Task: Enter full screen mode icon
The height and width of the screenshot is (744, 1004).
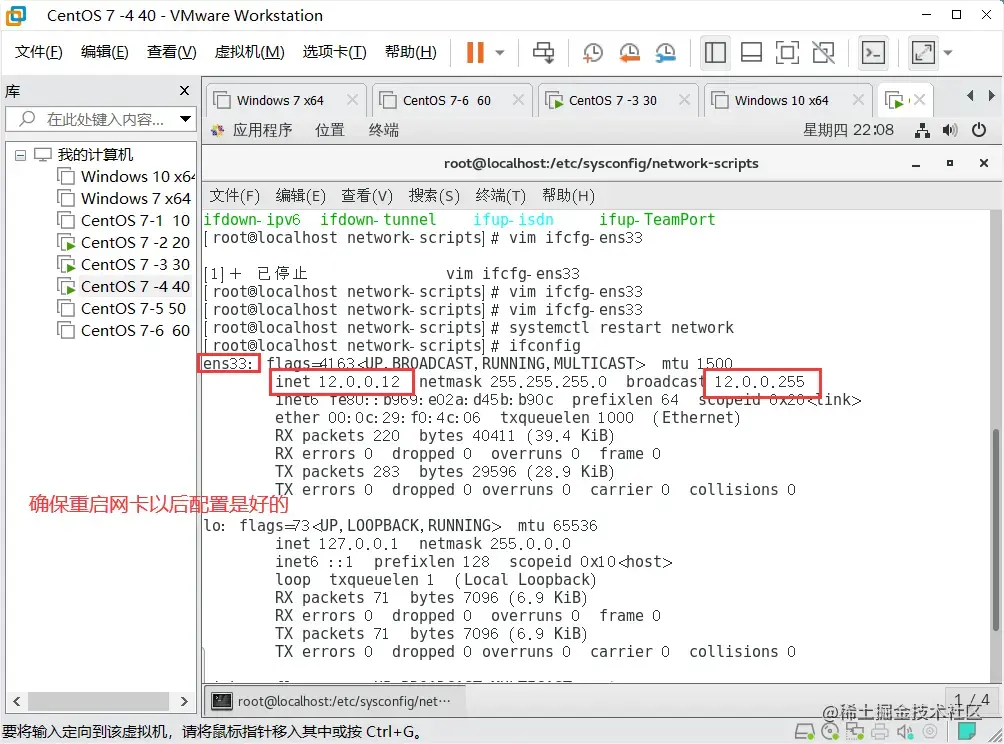Action: click(x=787, y=53)
